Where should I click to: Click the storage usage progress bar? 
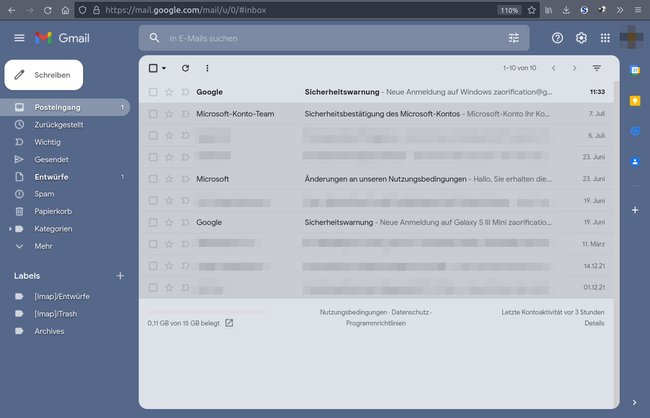tap(207, 312)
